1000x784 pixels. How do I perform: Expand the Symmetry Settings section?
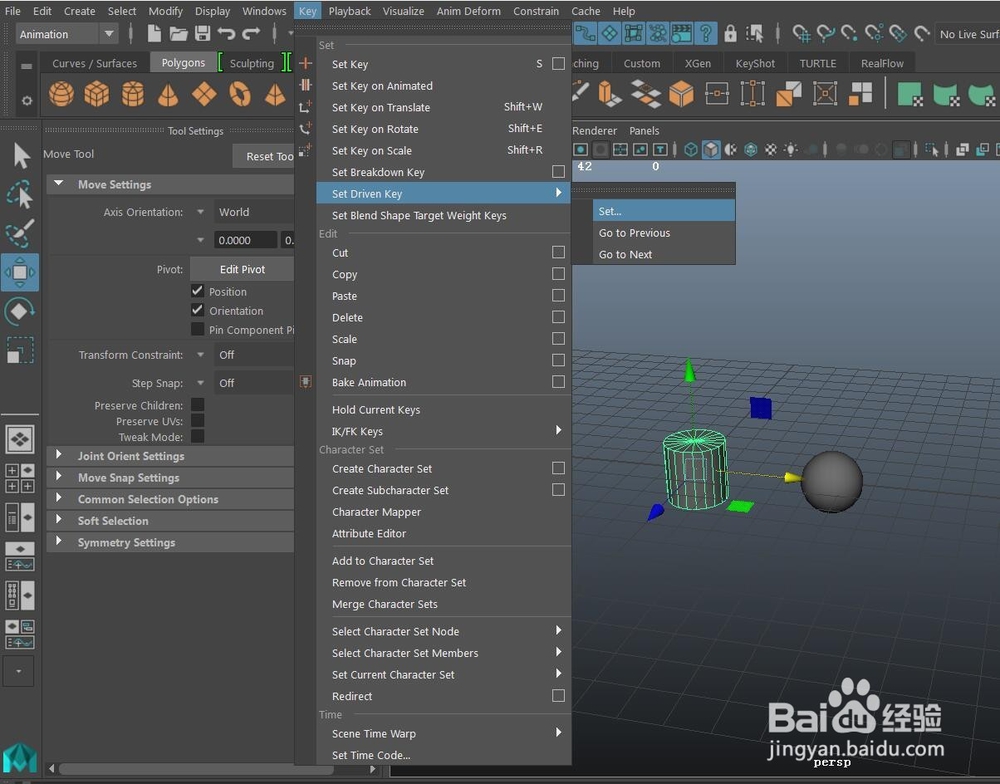59,542
